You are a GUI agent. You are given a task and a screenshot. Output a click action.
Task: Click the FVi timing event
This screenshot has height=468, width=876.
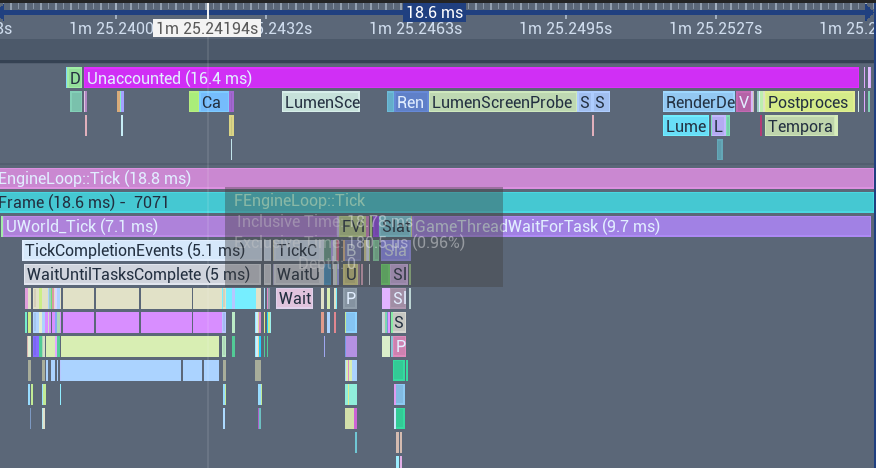[x=353, y=226]
